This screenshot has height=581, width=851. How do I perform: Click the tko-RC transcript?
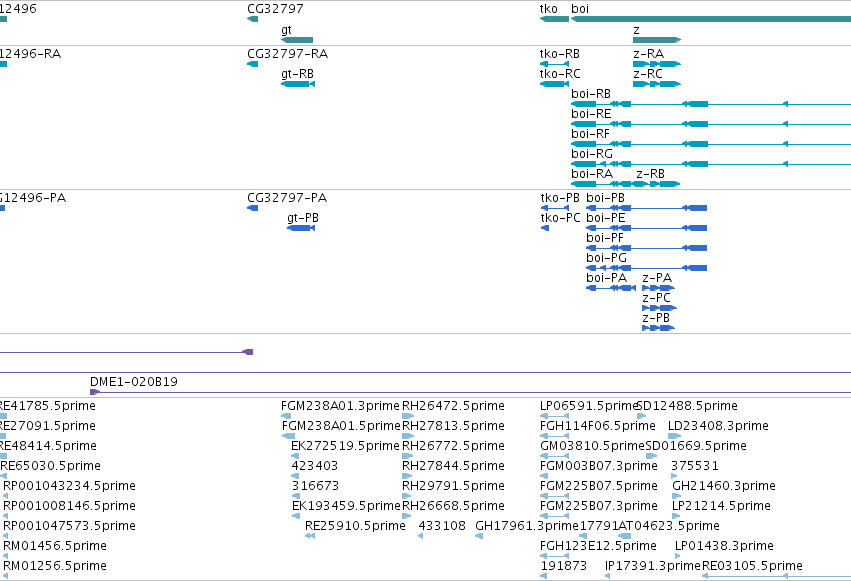pos(554,84)
